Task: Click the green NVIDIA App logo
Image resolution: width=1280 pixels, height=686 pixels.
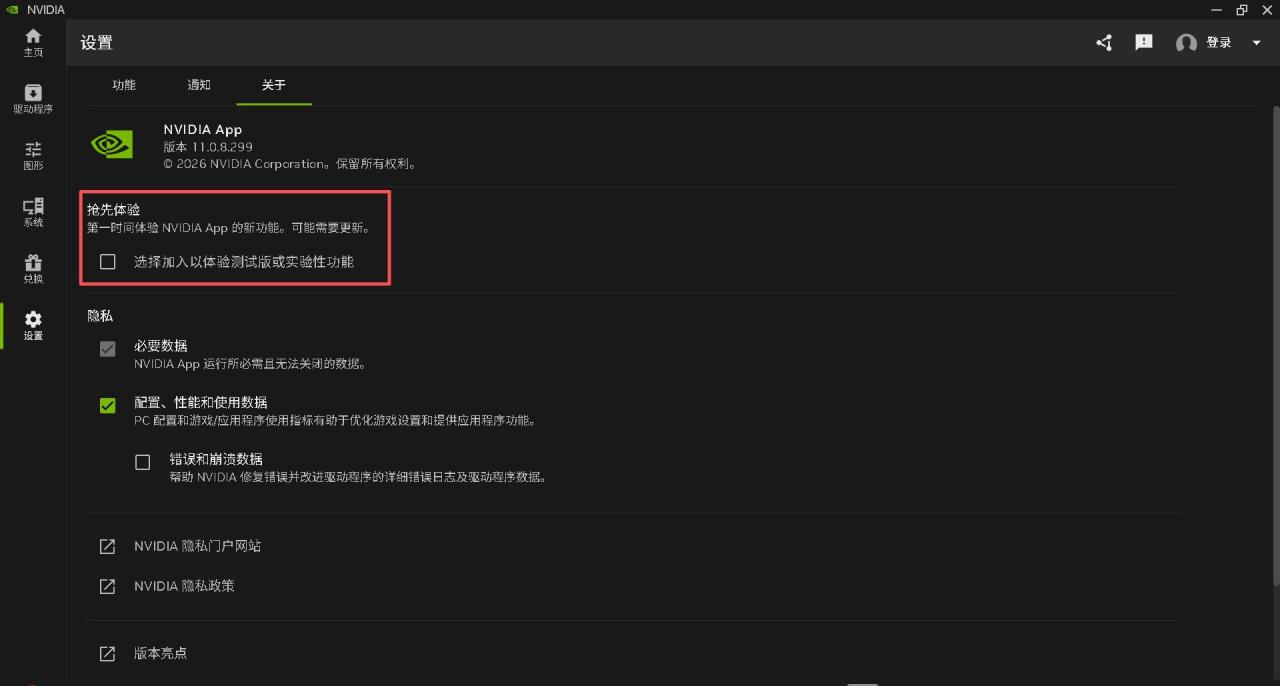Action: (112, 145)
